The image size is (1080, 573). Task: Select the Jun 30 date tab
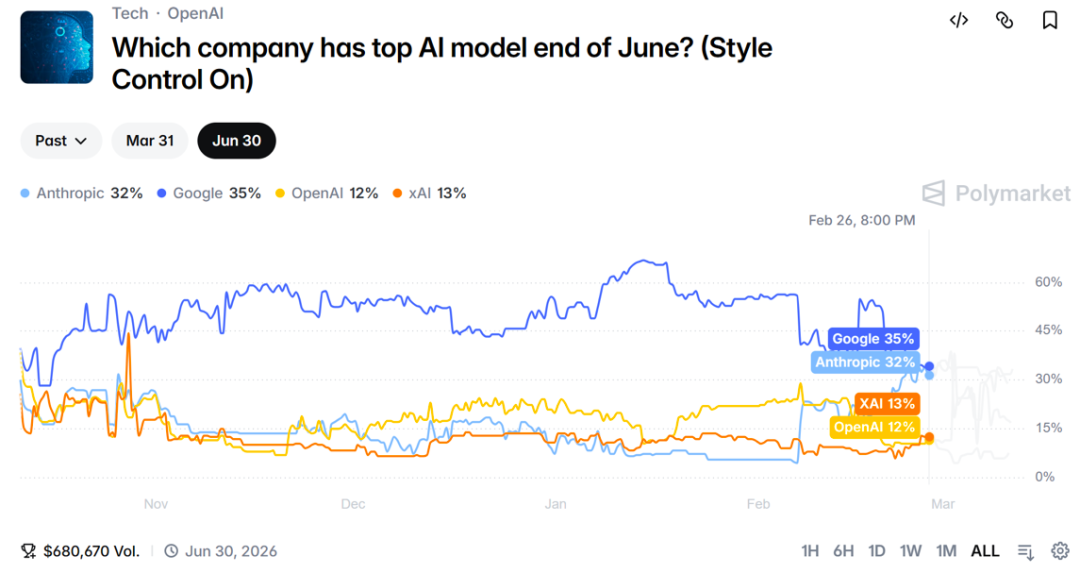point(237,141)
